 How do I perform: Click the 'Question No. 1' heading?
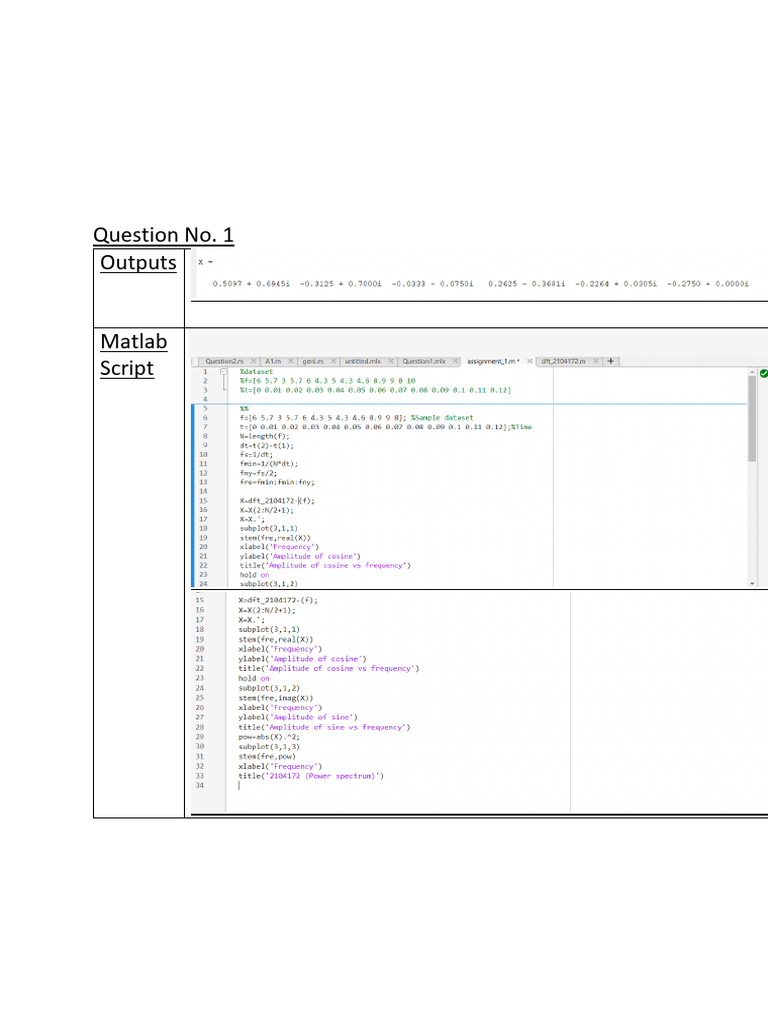(163, 234)
